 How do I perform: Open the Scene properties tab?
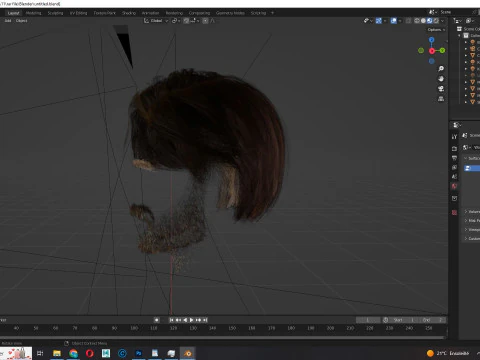[454, 177]
